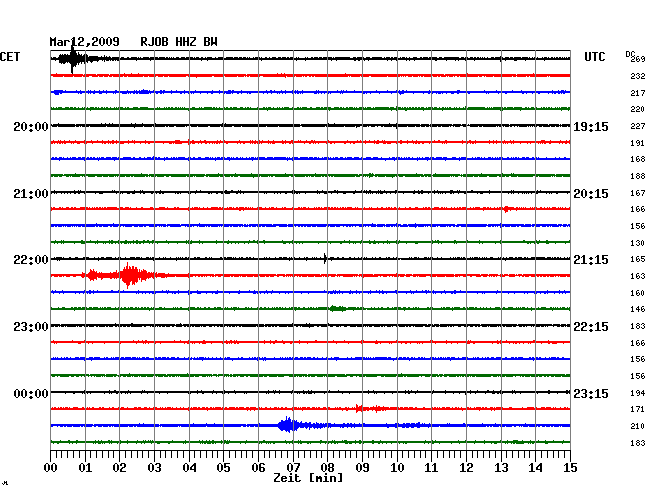This screenshot has height=494, width=650.
Task: Select minute 10 on the time axis
Action: [x=397, y=468]
